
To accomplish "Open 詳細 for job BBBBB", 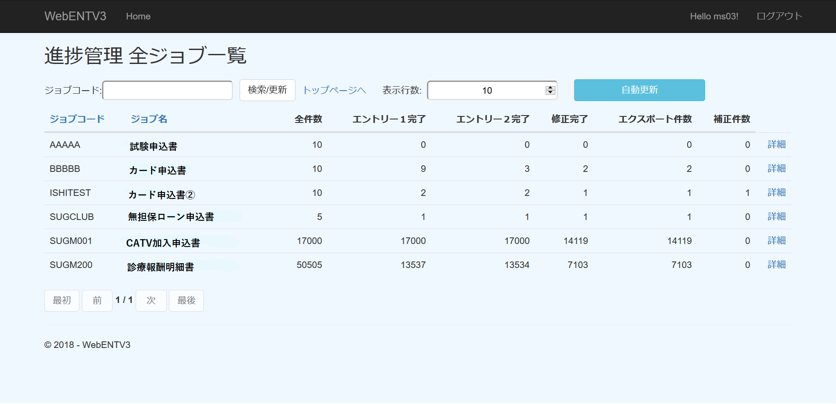I will pos(776,169).
